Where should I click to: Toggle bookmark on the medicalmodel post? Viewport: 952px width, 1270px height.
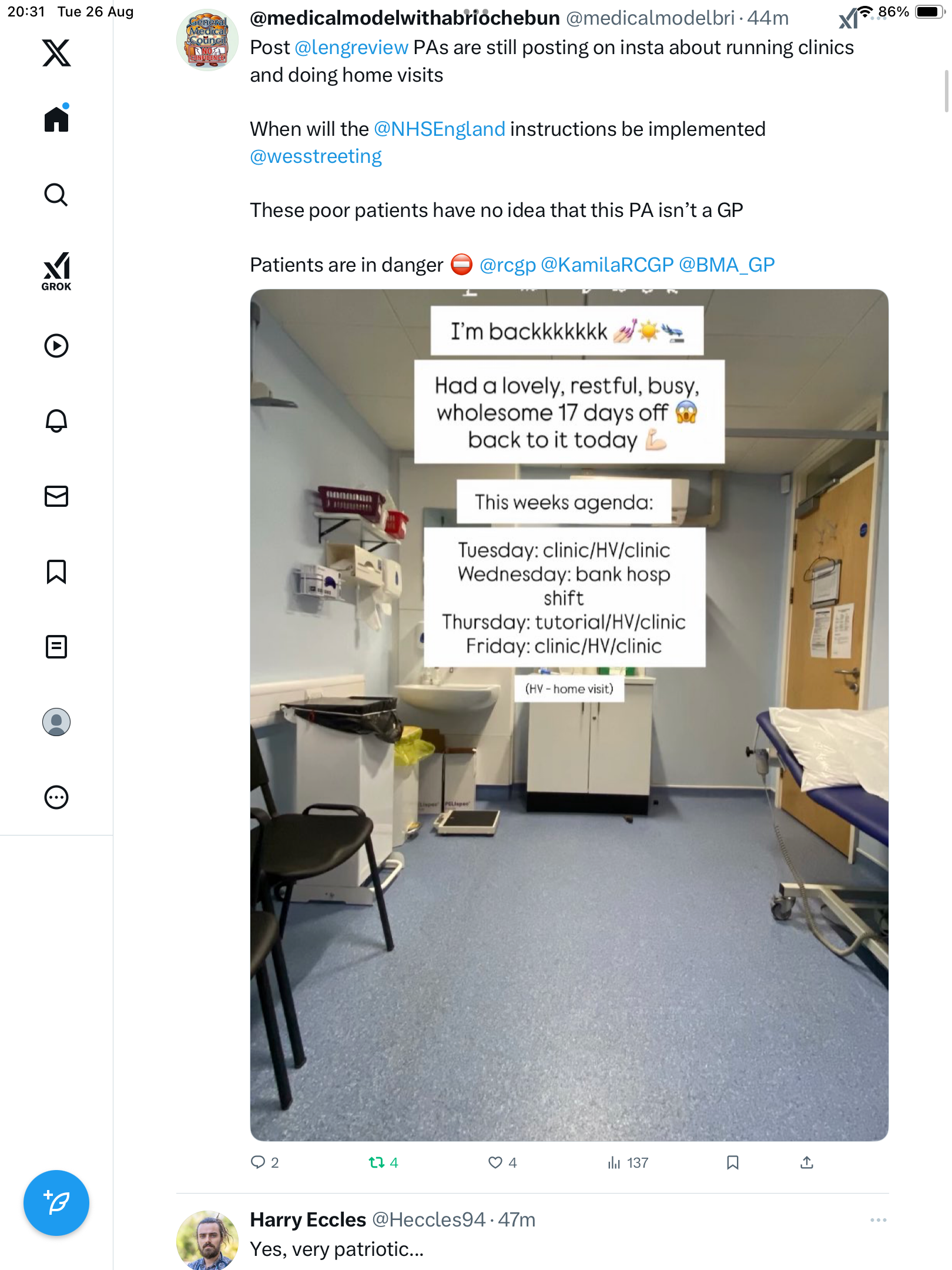tap(733, 1162)
